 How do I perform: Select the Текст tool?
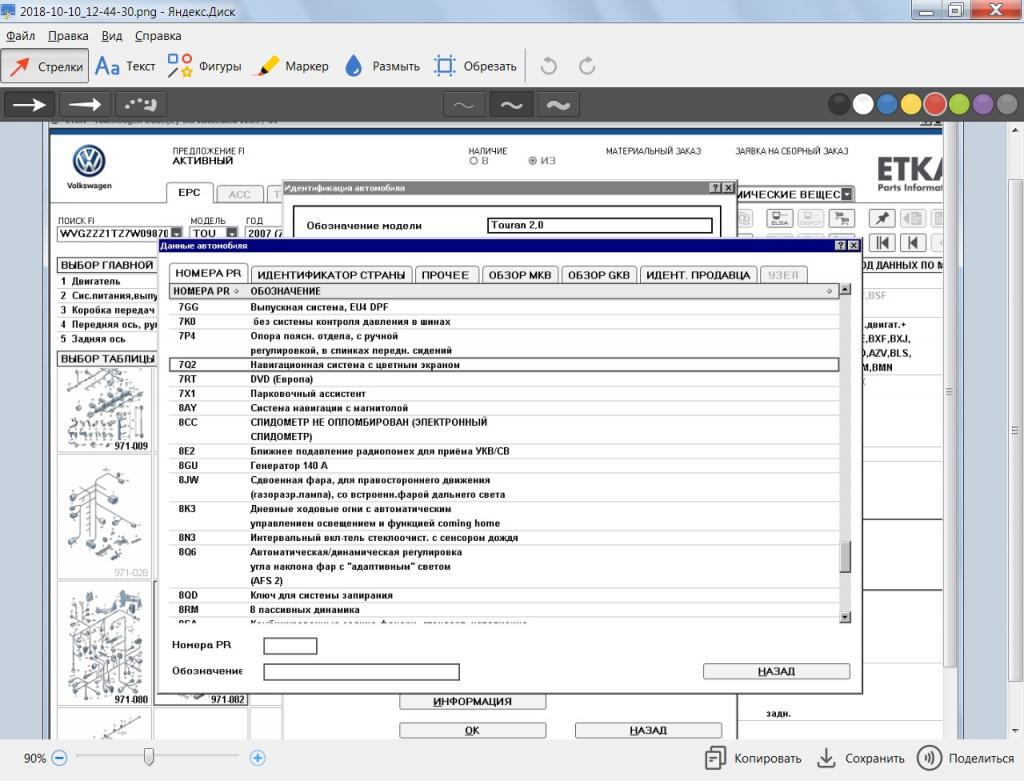[x=125, y=67]
